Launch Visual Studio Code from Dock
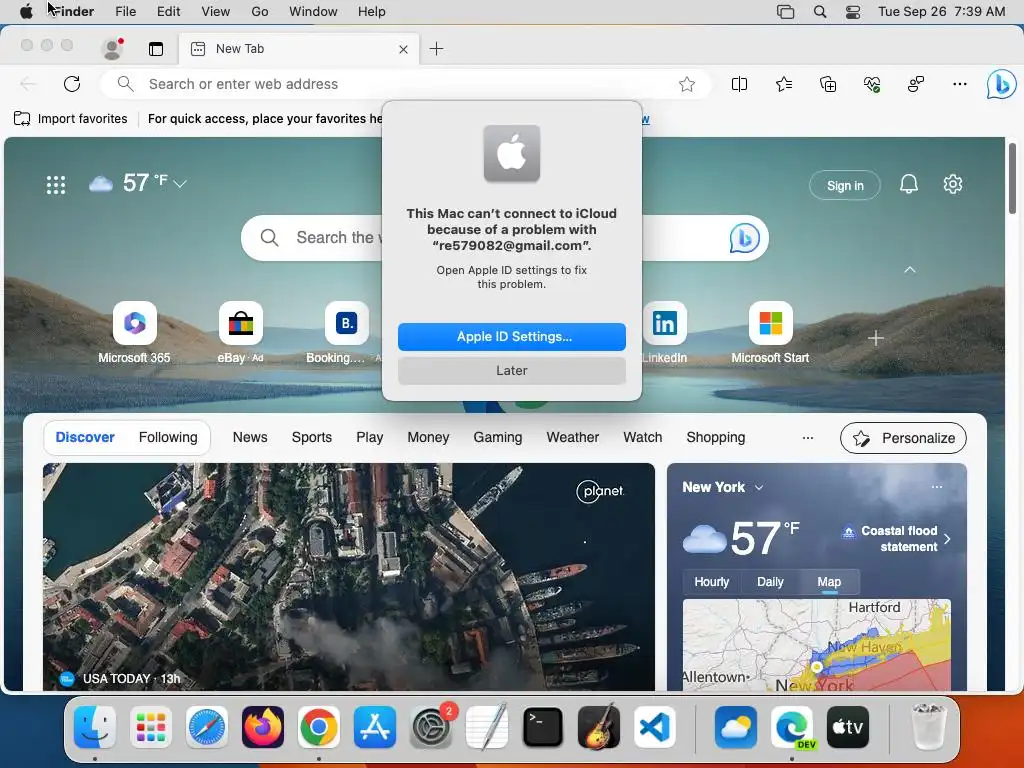Image resolution: width=1024 pixels, height=768 pixels. pos(654,727)
